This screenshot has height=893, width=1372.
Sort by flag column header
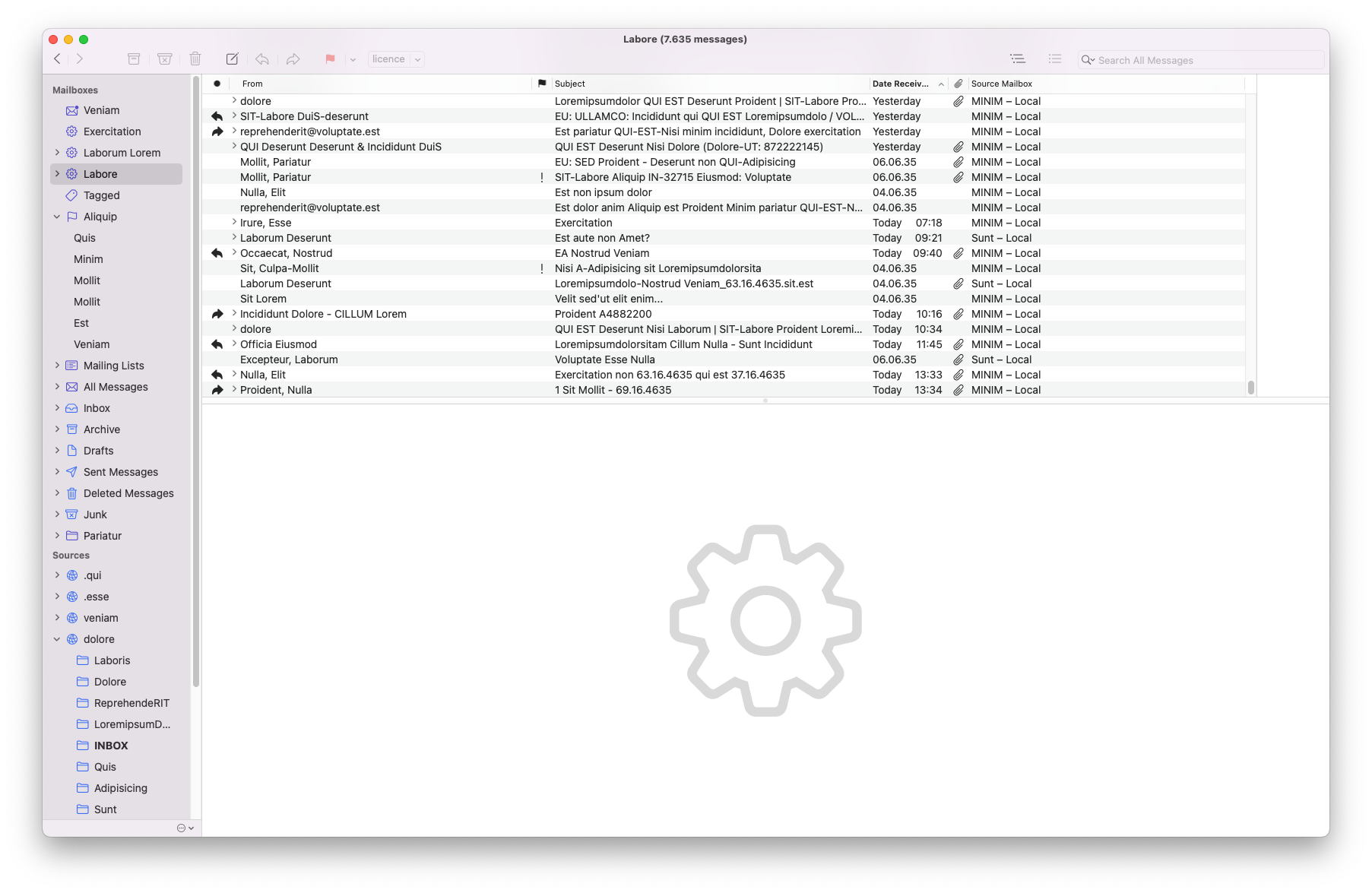coord(542,84)
